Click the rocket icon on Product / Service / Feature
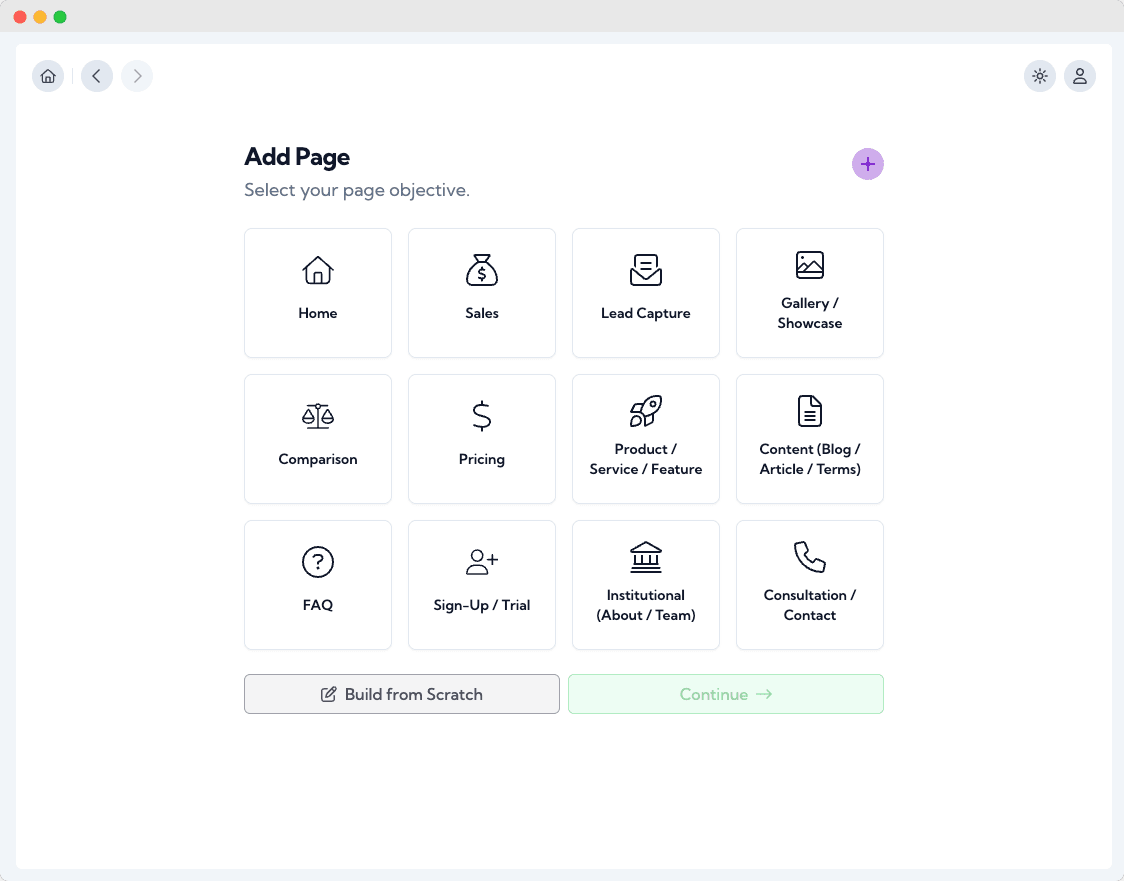The width and height of the screenshot is (1124, 881). tap(646, 412)
